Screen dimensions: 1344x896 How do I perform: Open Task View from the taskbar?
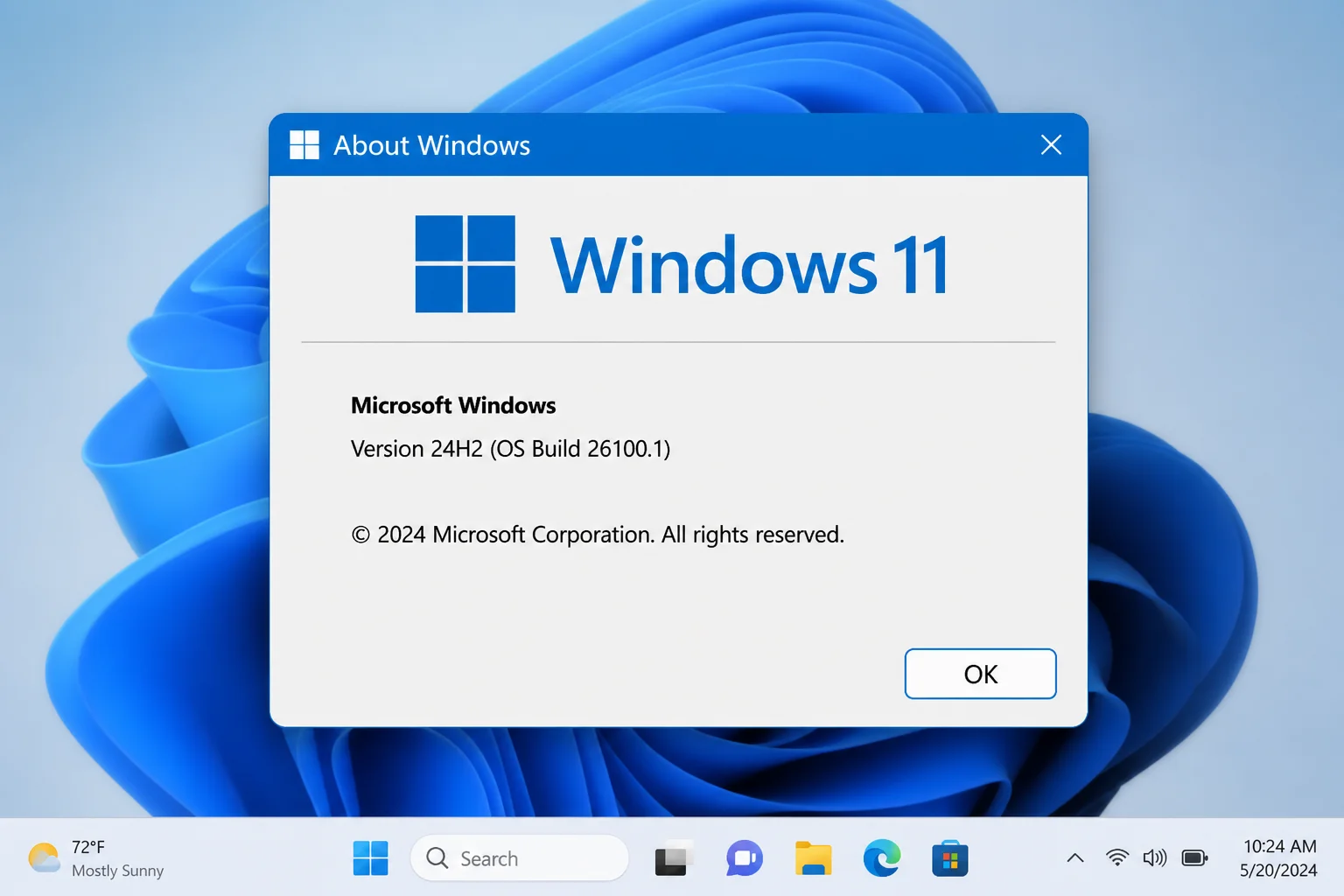click(x=674, y=858)
